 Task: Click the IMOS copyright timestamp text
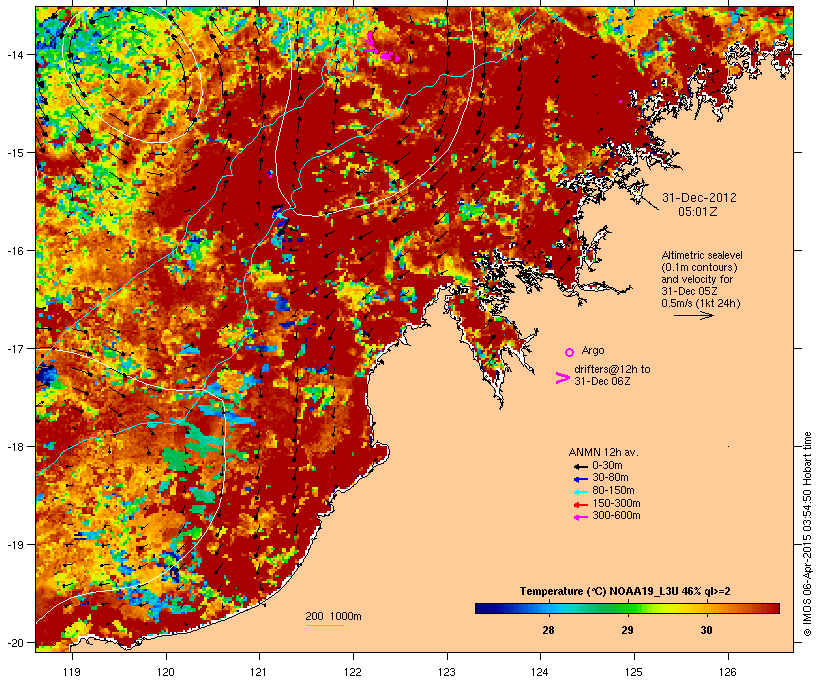(807, 534)
